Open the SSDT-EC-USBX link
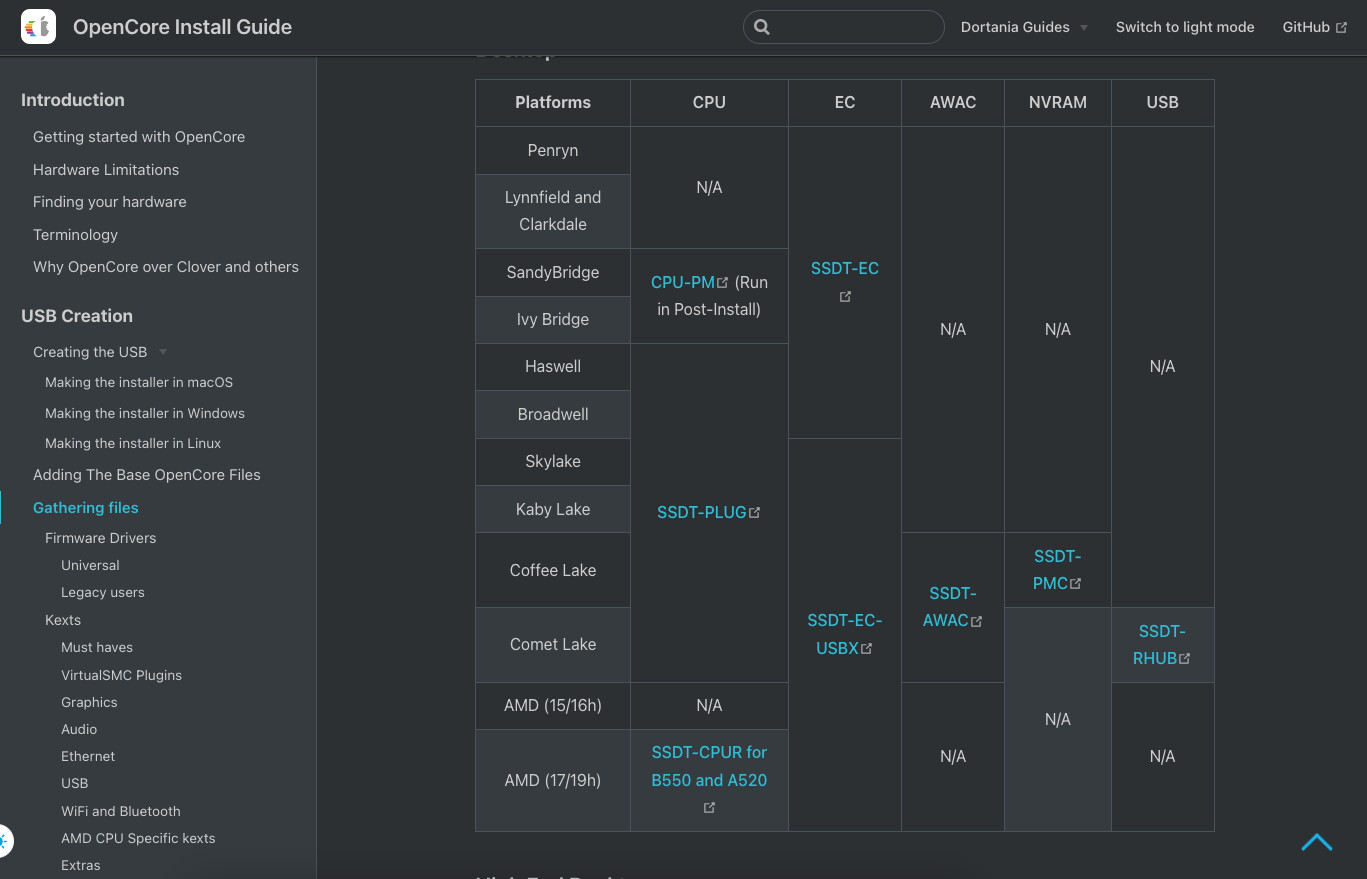 [845, 634]
